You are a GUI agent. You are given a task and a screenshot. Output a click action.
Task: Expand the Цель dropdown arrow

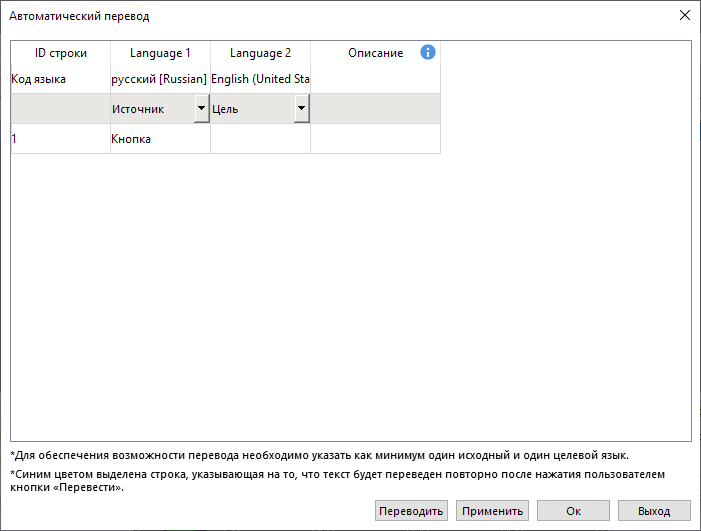click(301, 109)
